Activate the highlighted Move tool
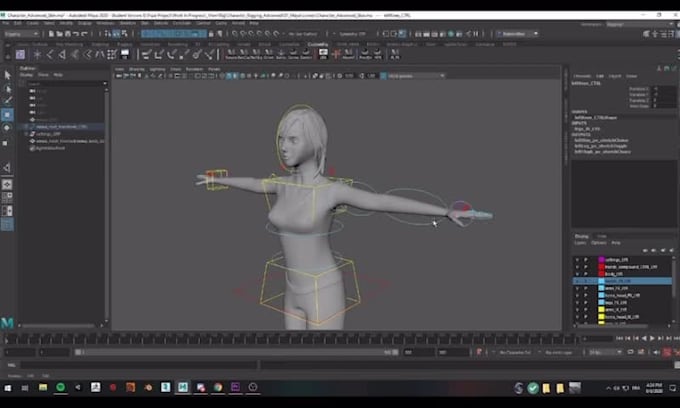Screen dimensions: 680x408 (x=7, y=115)
